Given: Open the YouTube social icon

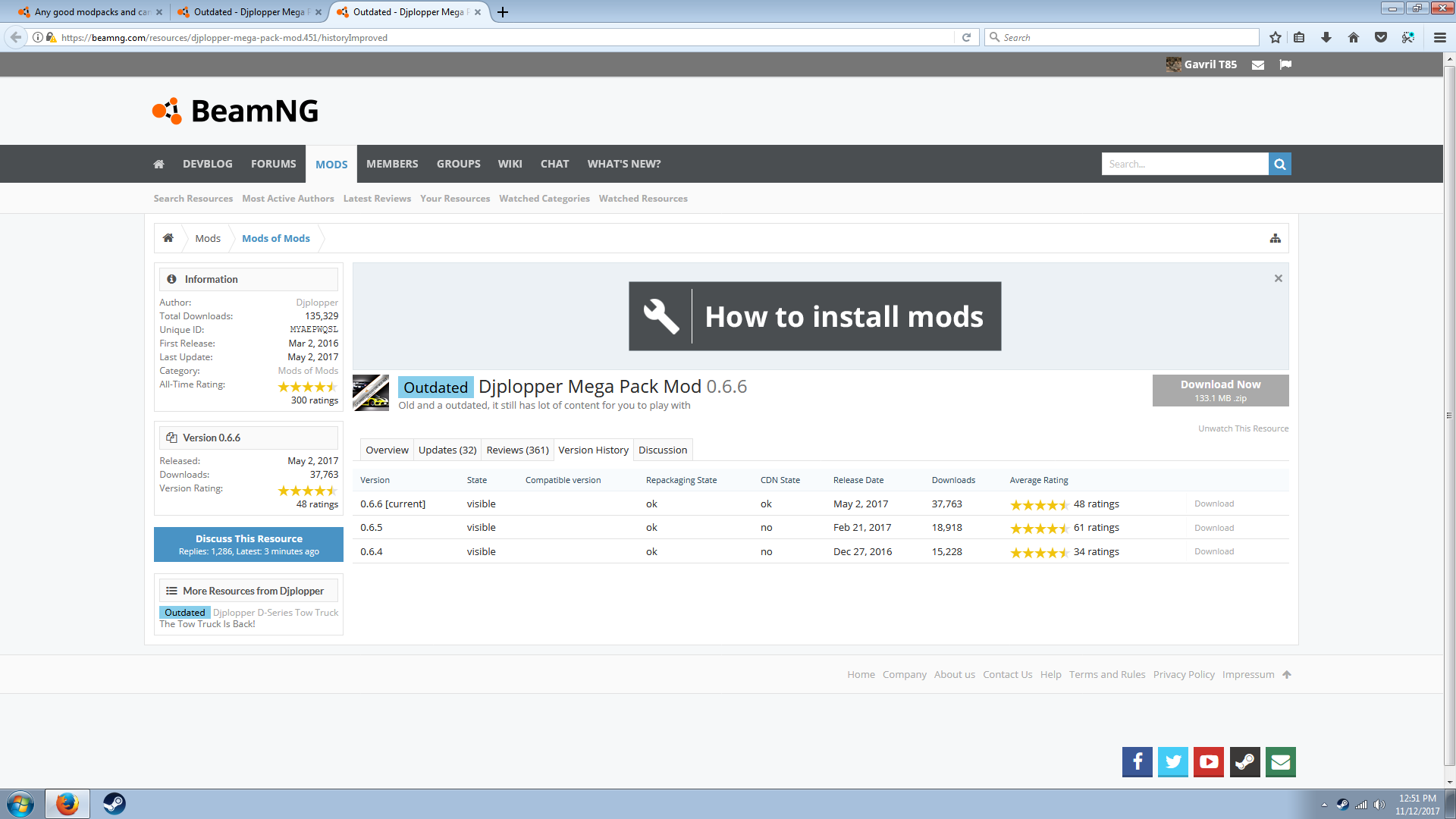Looking at the screenshot, I should tap(1209, 762).
